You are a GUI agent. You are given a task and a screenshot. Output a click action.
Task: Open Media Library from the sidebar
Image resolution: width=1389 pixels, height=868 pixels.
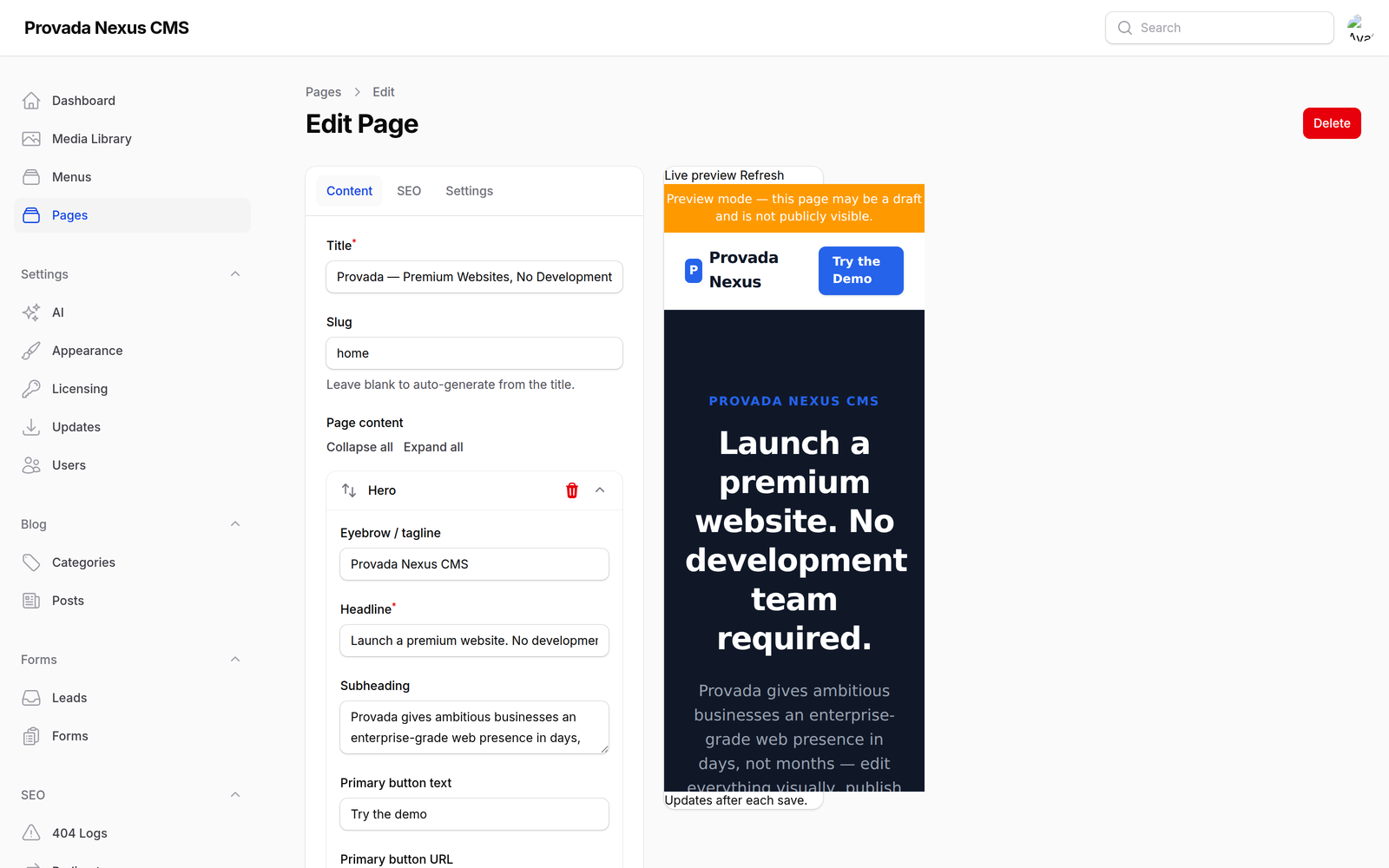coord(132,139)
